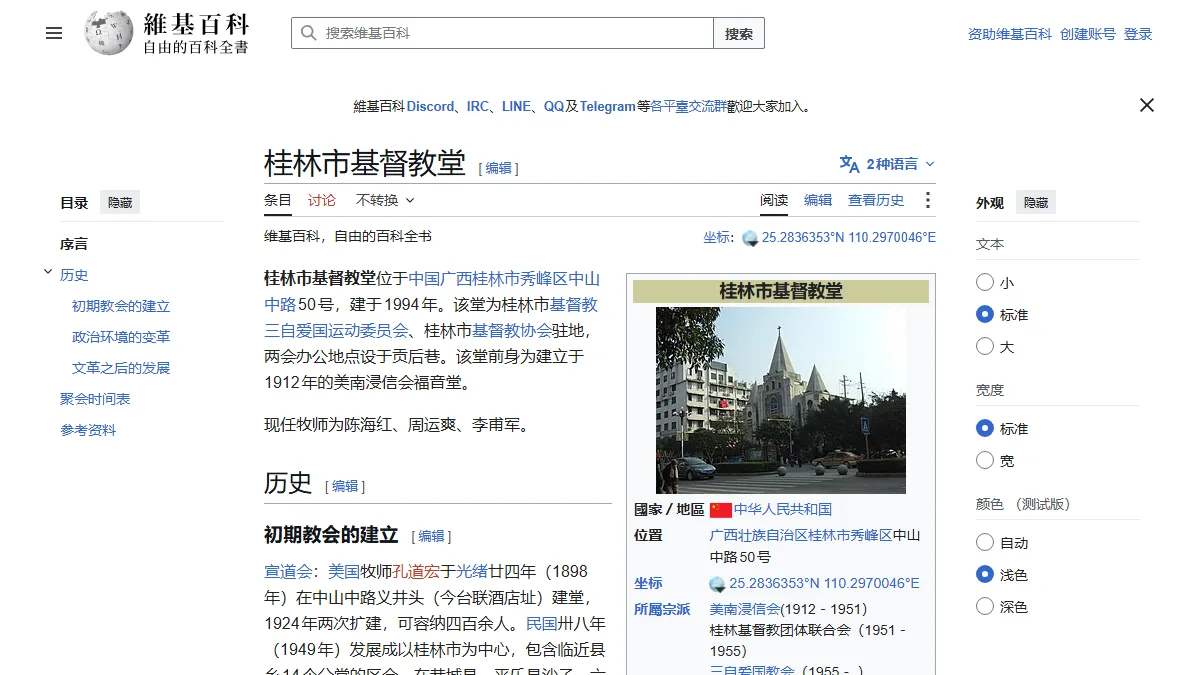The height and width of the screenshot is (675, 1200).
Task: Open the main hamburger menu
Action: 54,33
